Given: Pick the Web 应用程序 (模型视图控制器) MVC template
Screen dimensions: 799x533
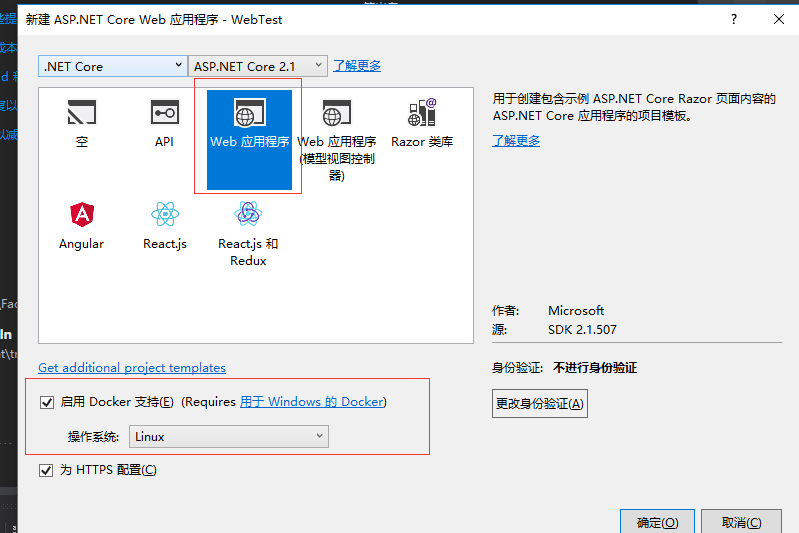Looking at the screenshot, I should click(337, 140).
